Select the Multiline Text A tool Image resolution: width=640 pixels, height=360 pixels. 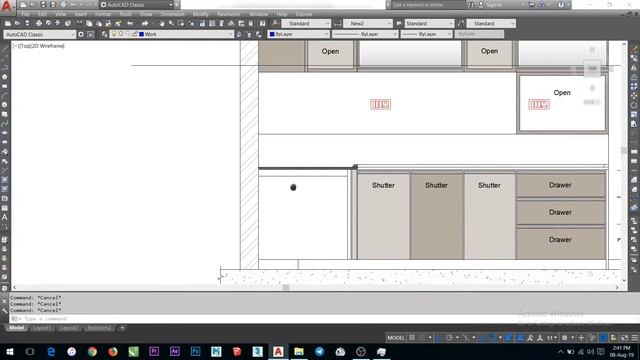(4, 217)
